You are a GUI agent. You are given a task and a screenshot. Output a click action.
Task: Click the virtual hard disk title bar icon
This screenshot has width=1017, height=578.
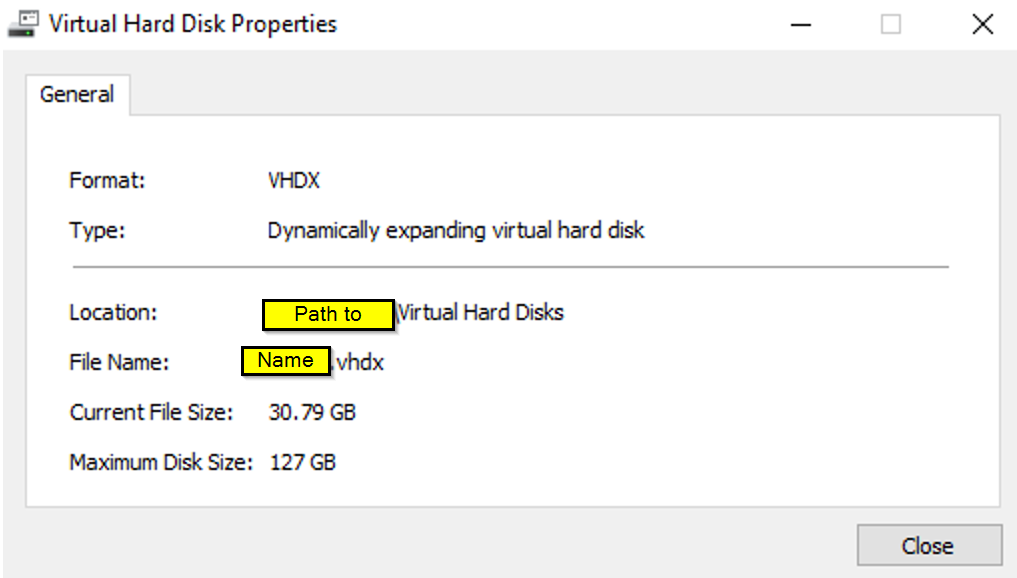[23, 24]
